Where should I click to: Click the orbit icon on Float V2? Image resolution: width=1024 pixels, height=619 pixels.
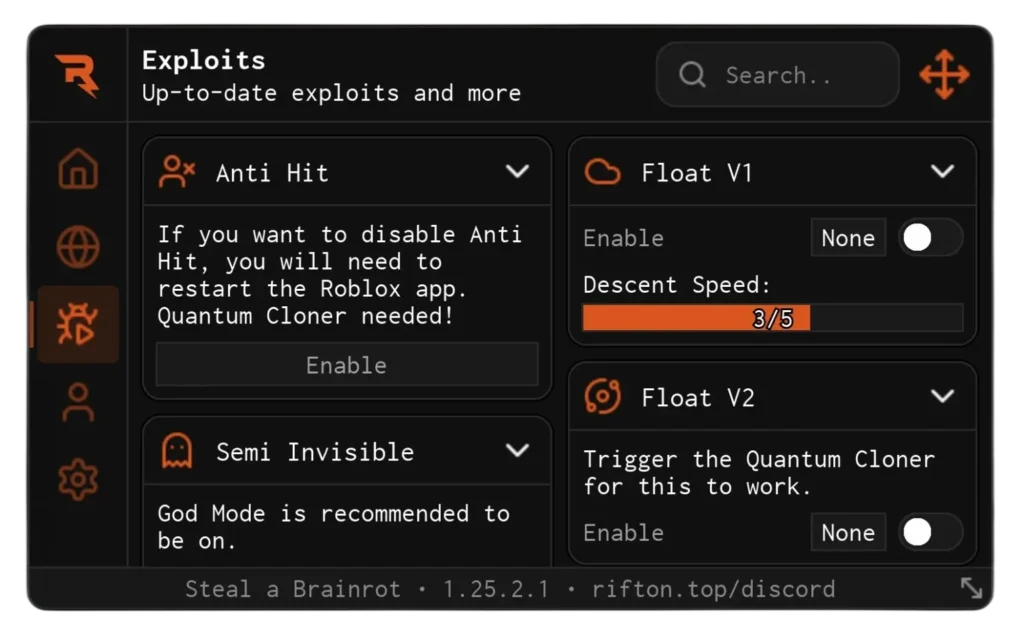(x=602, y=397)
